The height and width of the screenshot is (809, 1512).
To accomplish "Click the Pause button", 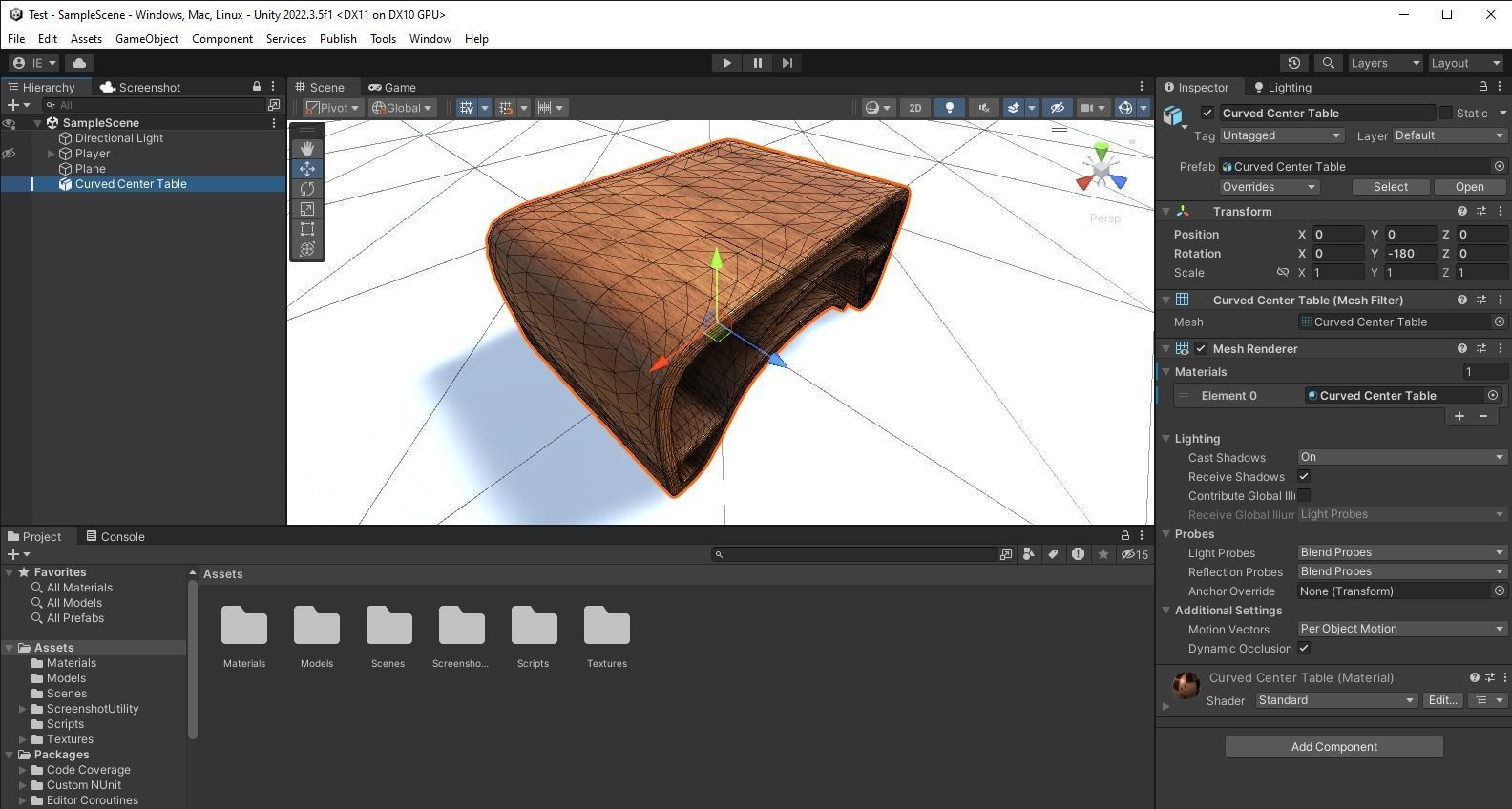I will (757, 63).
